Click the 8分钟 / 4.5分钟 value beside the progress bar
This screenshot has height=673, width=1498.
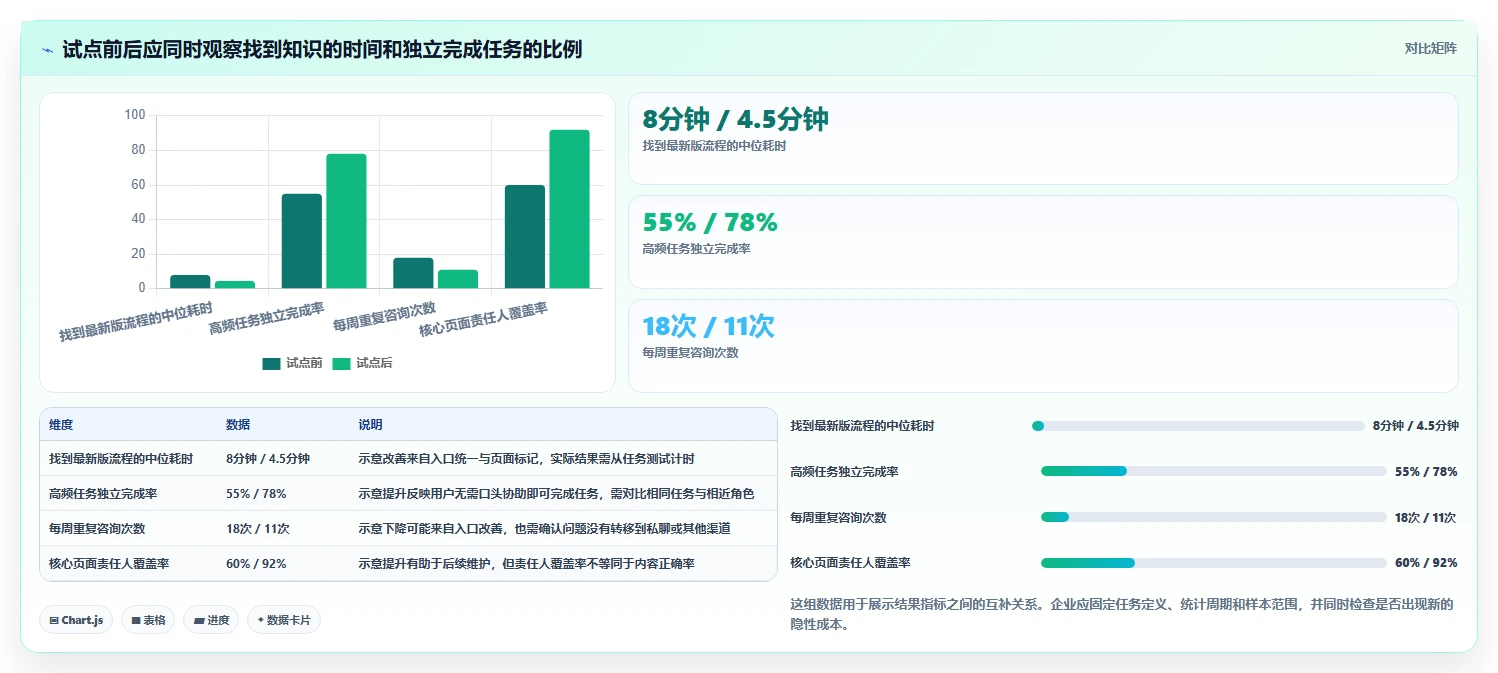click(x=1415, y=426)
